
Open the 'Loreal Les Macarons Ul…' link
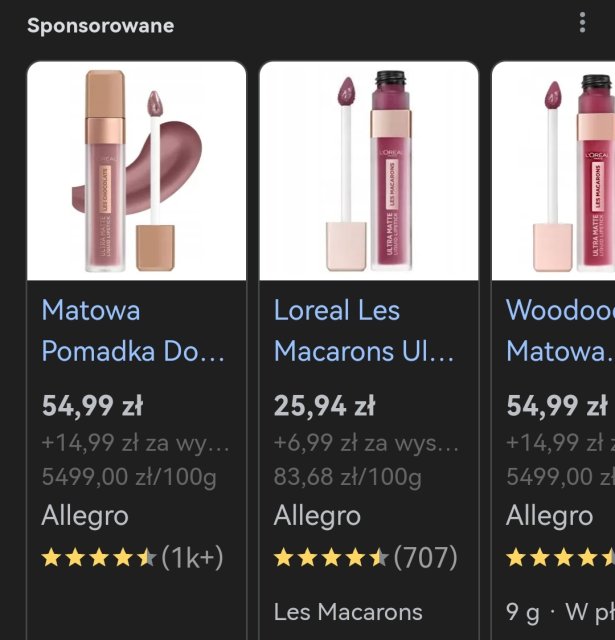364,331
